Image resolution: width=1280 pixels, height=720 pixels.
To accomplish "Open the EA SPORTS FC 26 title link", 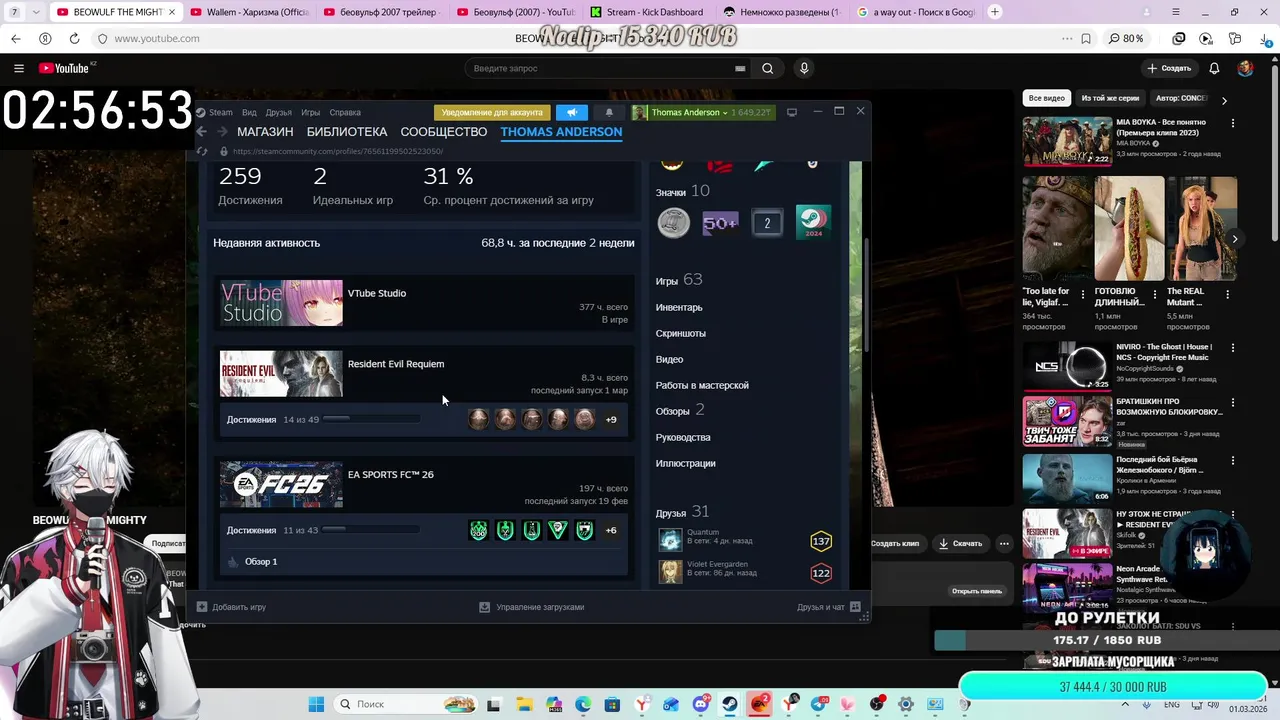I will point(391,475).
